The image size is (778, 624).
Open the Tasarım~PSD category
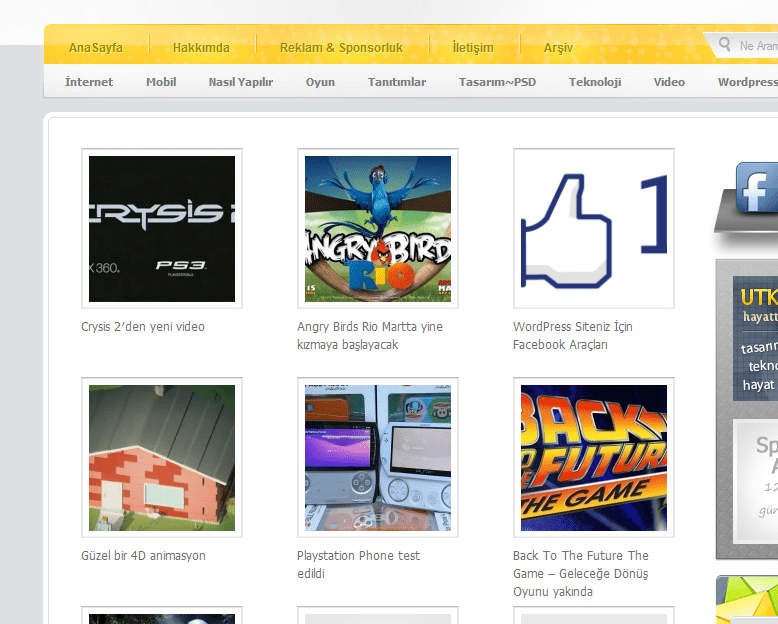click(x=497, y=82)
